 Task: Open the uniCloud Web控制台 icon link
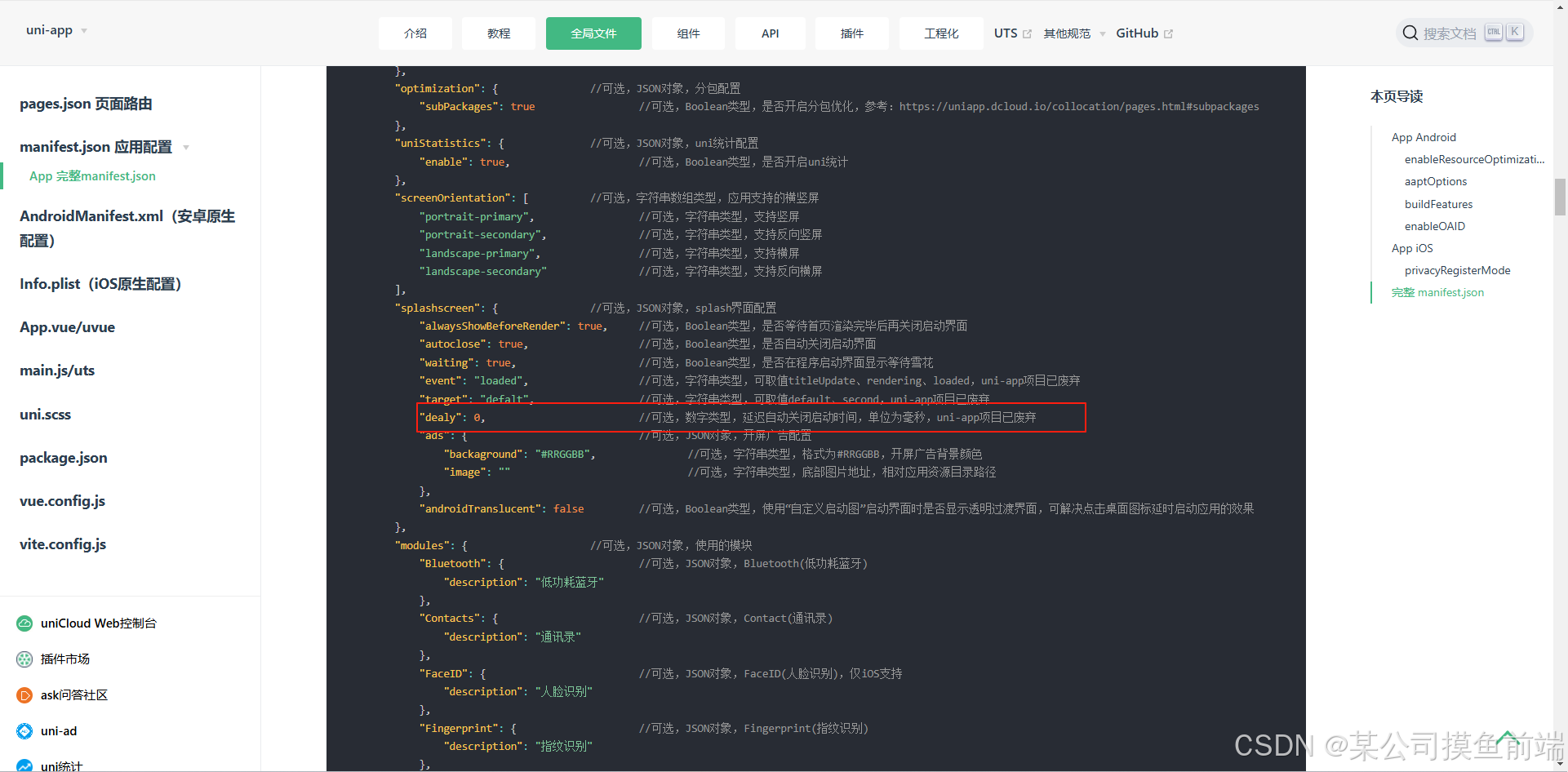coord(24,623)
